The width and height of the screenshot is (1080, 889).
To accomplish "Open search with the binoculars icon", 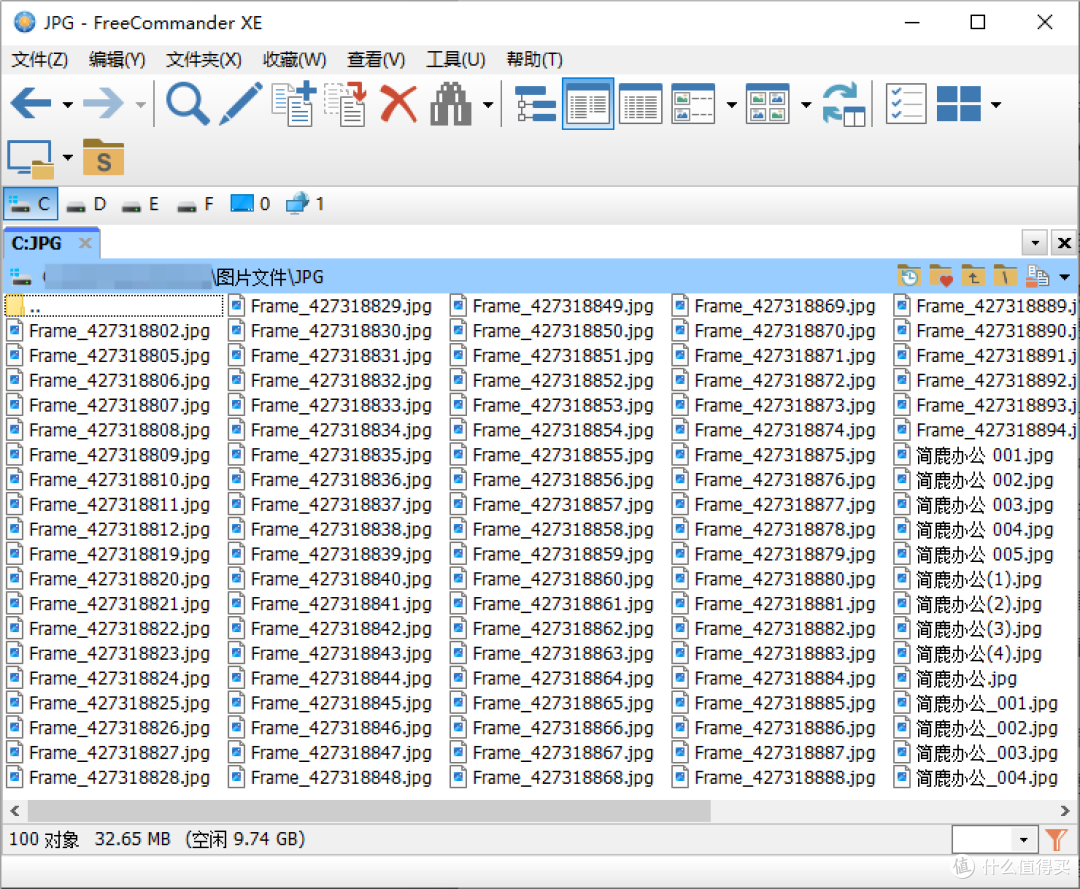I will click(451, 104).
